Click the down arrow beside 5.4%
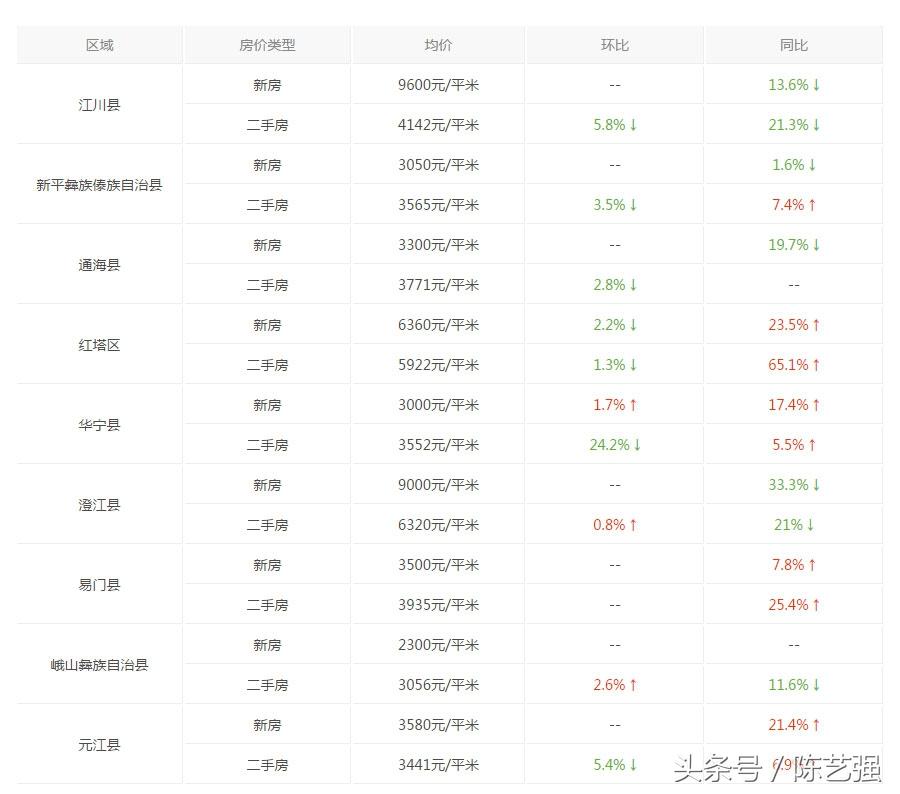Image resolution: width=900 pixels, height=794 pixels. (633, 765)
